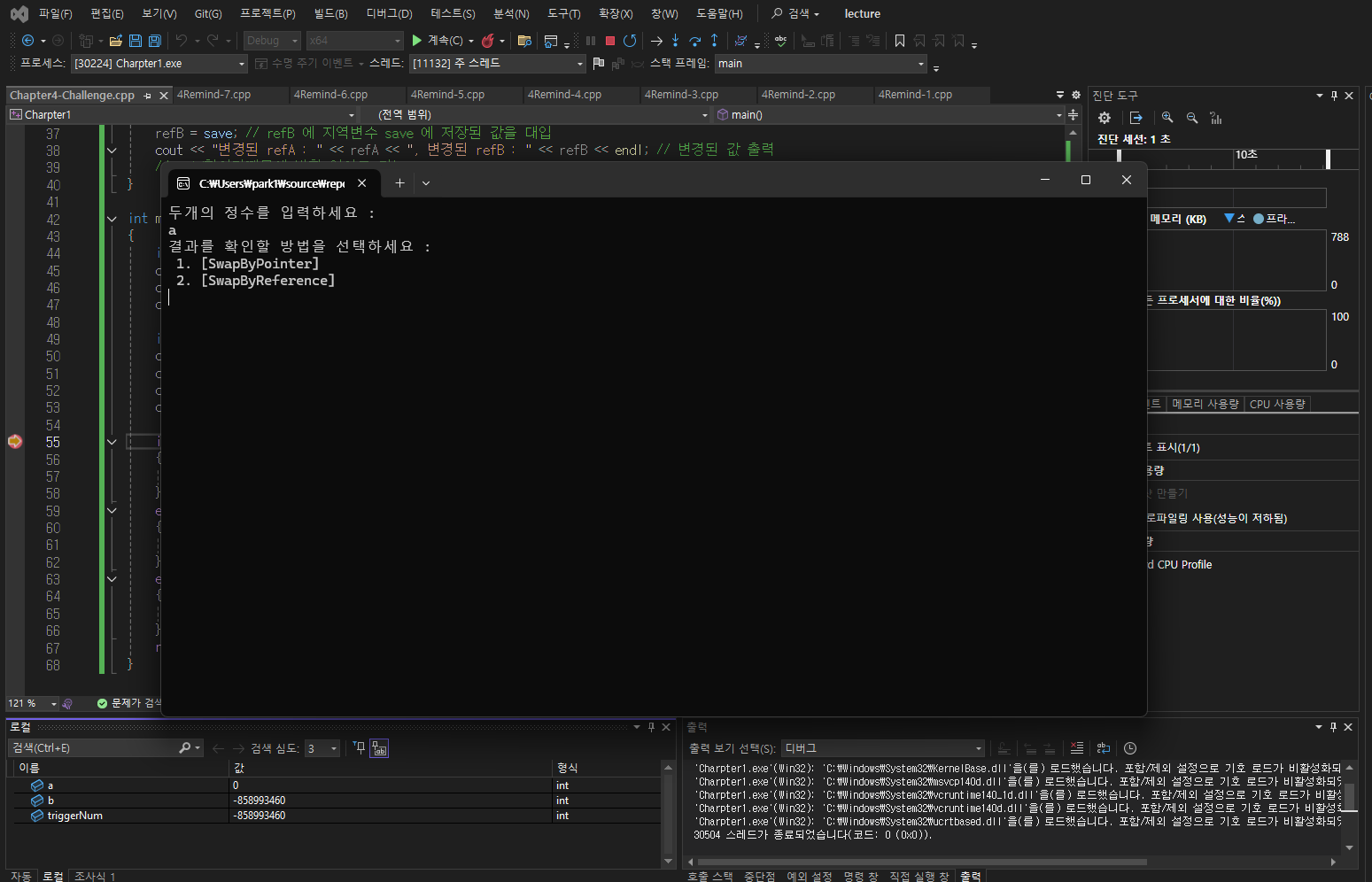Open the 파일(F) menu
This screenshot has width=1372, height=882.
(x=56, y=13)
